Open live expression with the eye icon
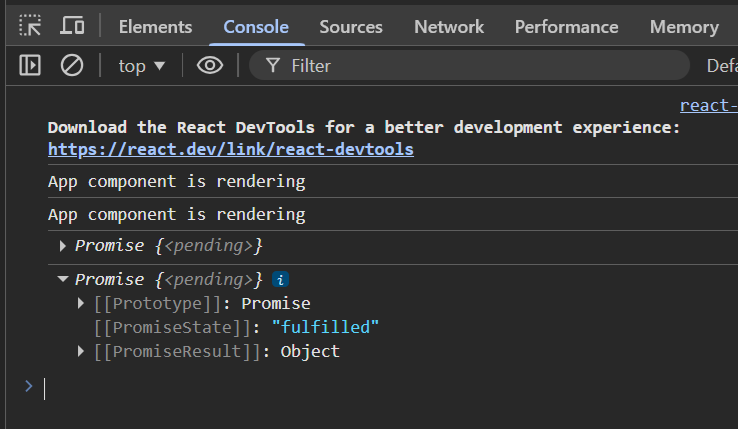 click(x=209, y=66)
